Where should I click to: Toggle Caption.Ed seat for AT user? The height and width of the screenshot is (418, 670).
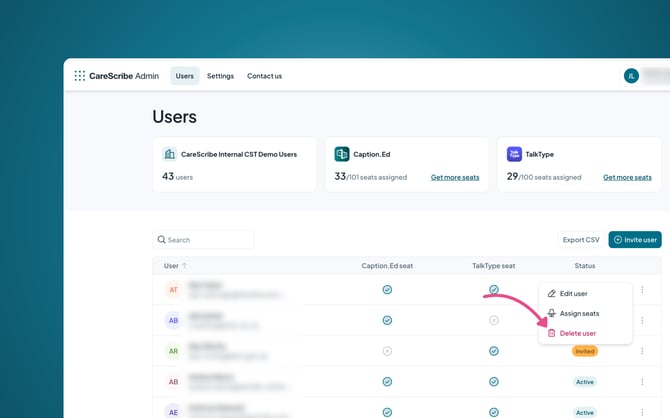coord(387,290)
